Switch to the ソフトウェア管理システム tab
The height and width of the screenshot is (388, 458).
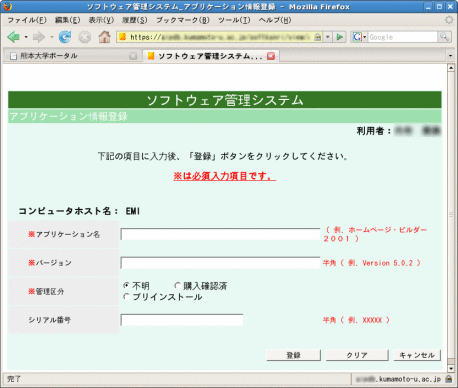(211, 56)
